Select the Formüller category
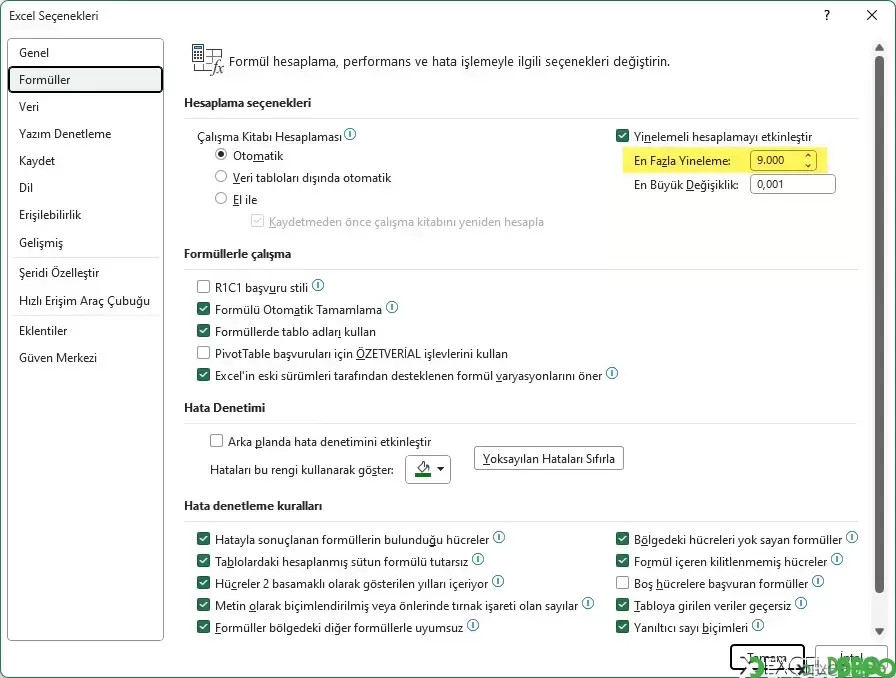The width and height of the screenshot is (896, 678). tap(86, 79)
